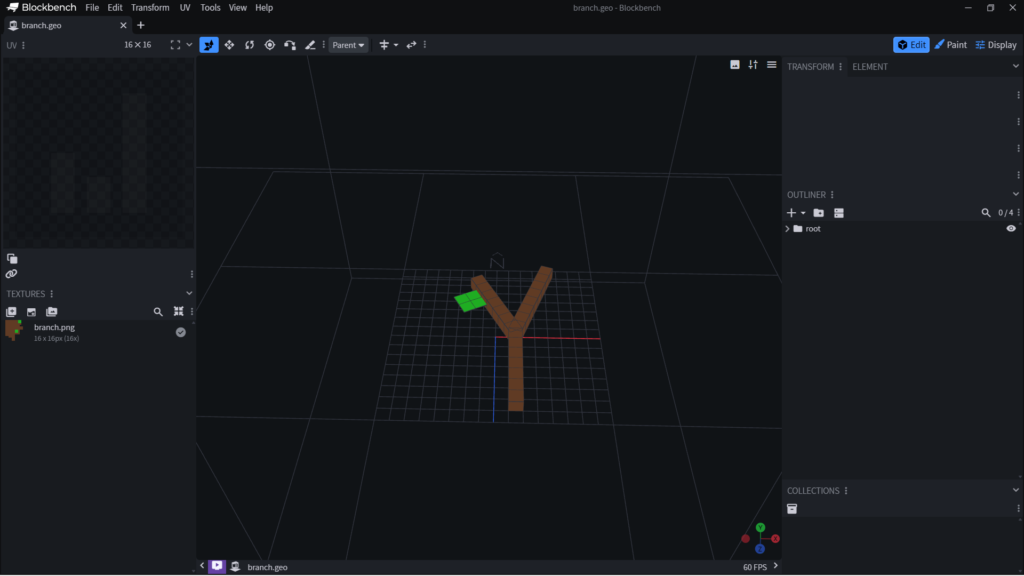Toggle branch.png texture checkmark

(x=181, y=332)
